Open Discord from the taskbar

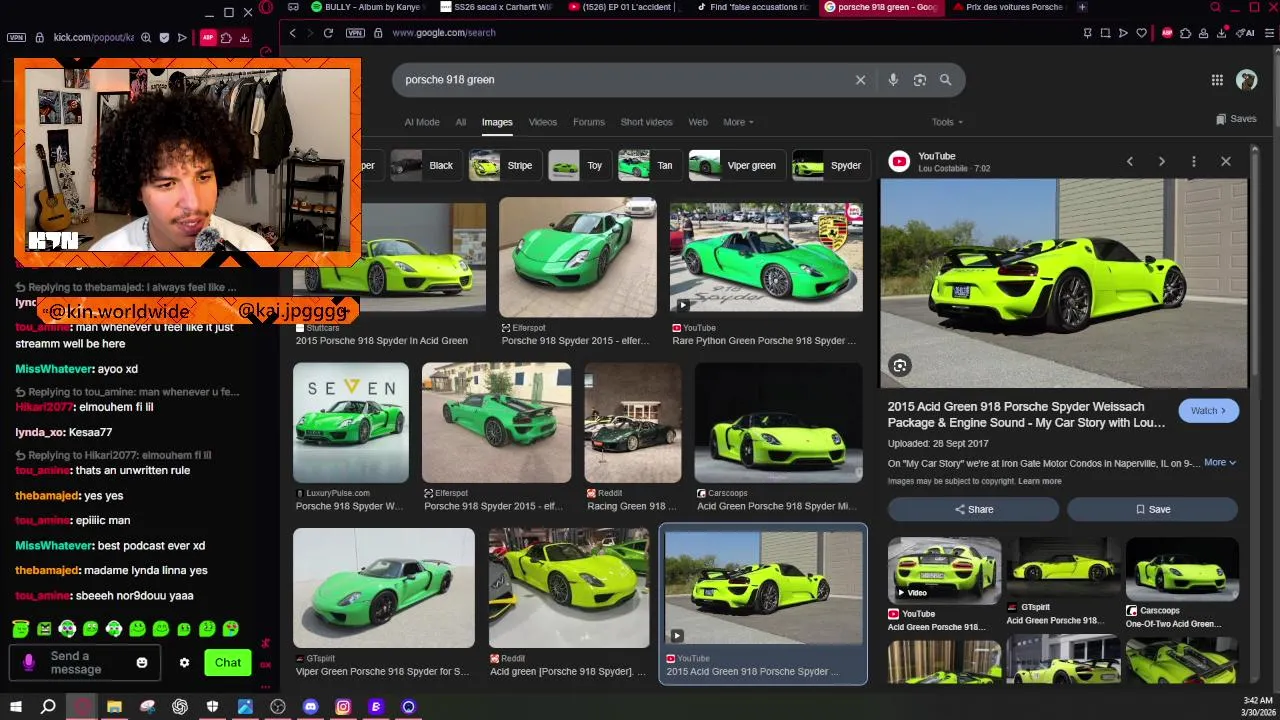[310, 707]
